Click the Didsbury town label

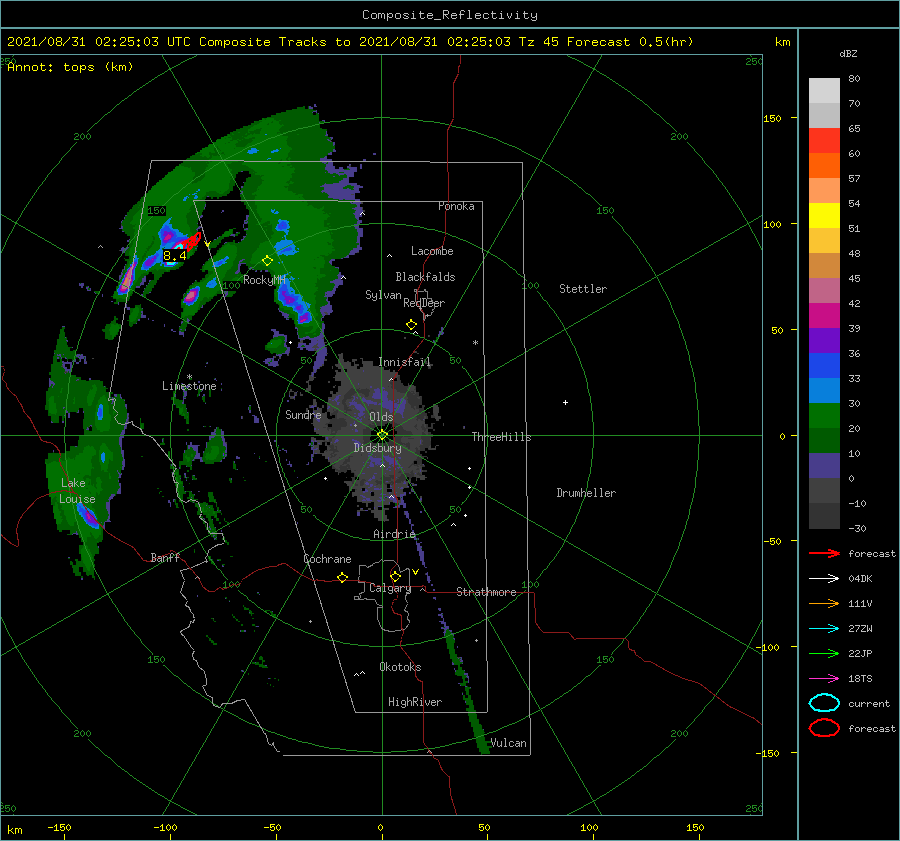click(x=377, y=448)
